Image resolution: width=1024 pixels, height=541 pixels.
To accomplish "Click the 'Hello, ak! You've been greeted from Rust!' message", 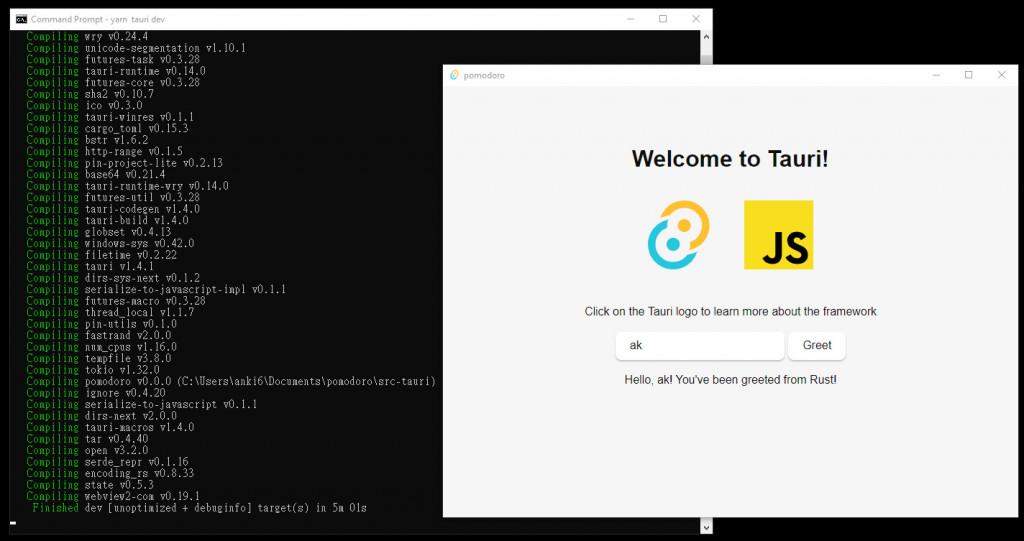I will 730,380.
